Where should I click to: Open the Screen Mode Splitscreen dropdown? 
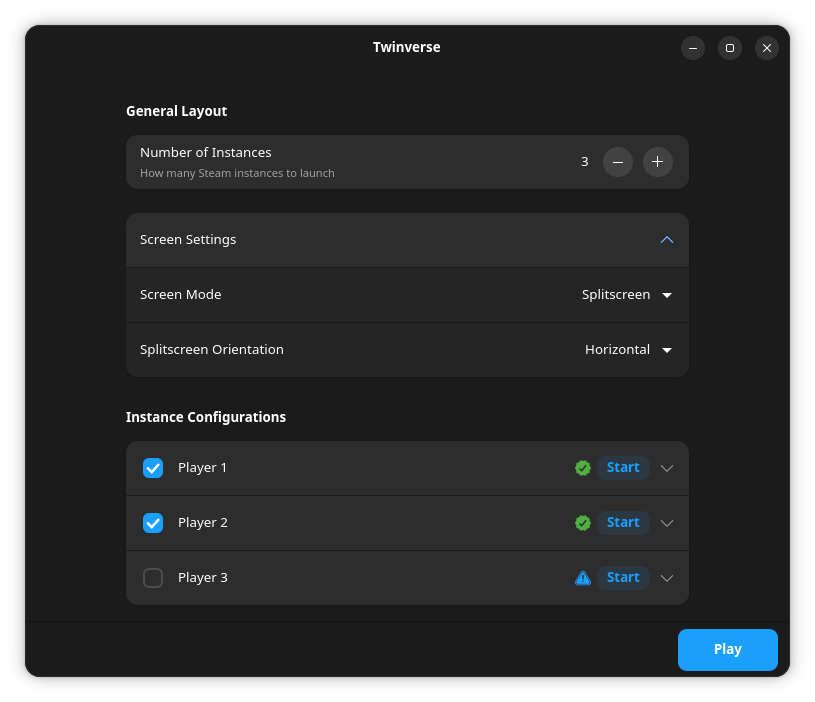tap(627, 295)
